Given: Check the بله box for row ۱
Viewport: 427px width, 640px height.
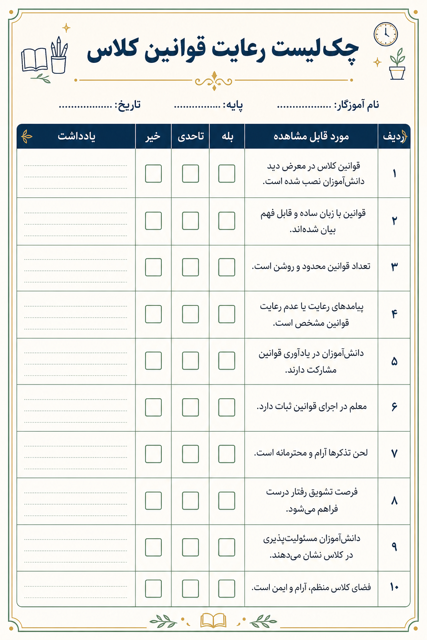Looking at the screenshot, I should point(227,173).
